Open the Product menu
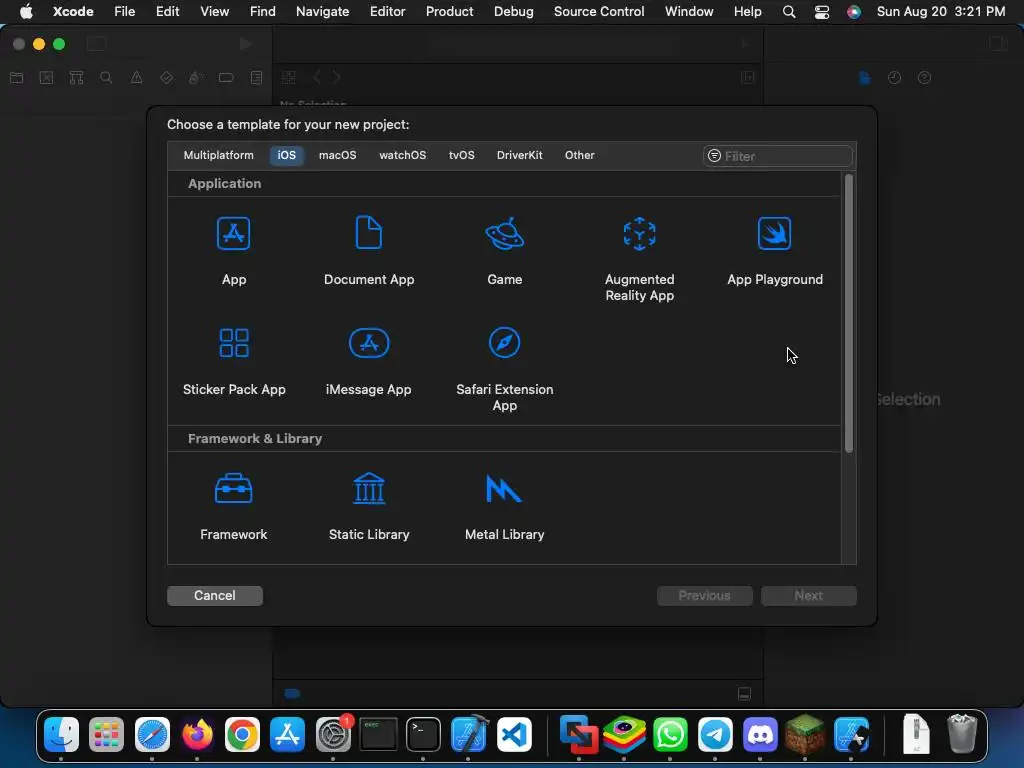The height and width of the screenshot is (768, 1024). 449,12
